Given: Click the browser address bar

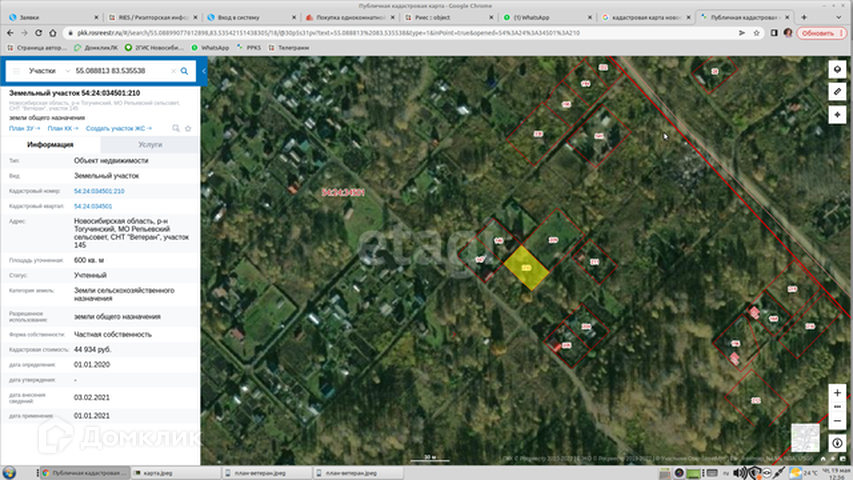Looking at the screenshot, I should point(403,33).
